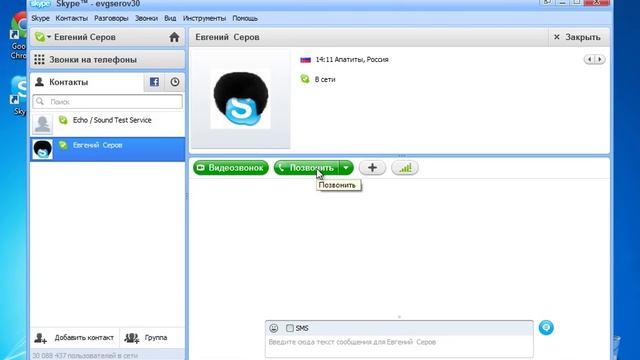The image size is (640, 360).
Task: Go to previous profile panel arrow
Action: (589, 59)
